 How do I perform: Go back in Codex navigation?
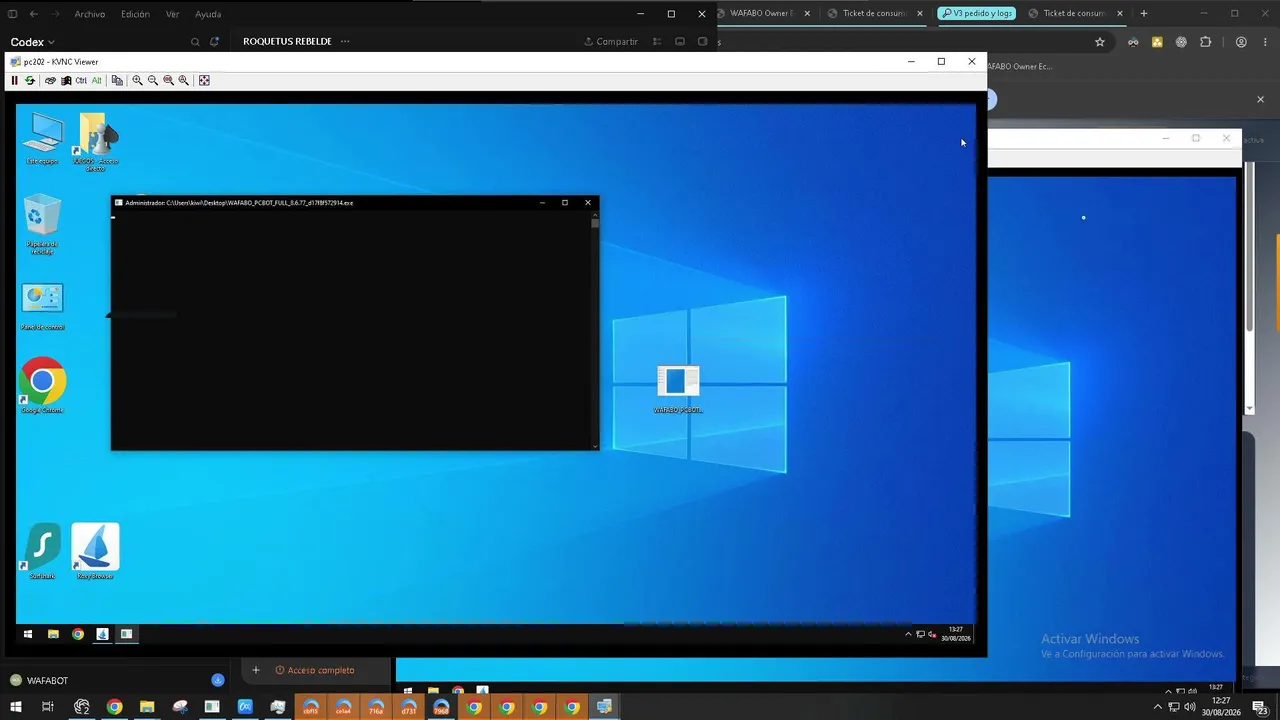(x=34, y=14)
